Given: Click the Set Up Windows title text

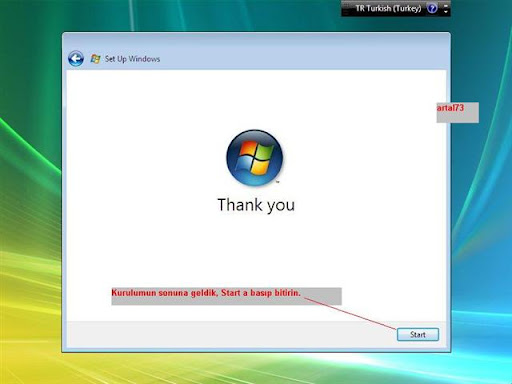Looking at the screenshot, I should tap(132, 59).
